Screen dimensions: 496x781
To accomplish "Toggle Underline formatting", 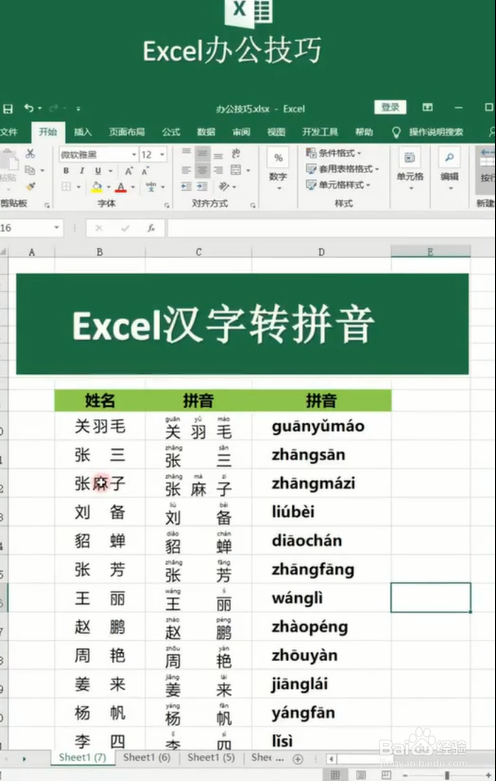I will tap(98, 171).
